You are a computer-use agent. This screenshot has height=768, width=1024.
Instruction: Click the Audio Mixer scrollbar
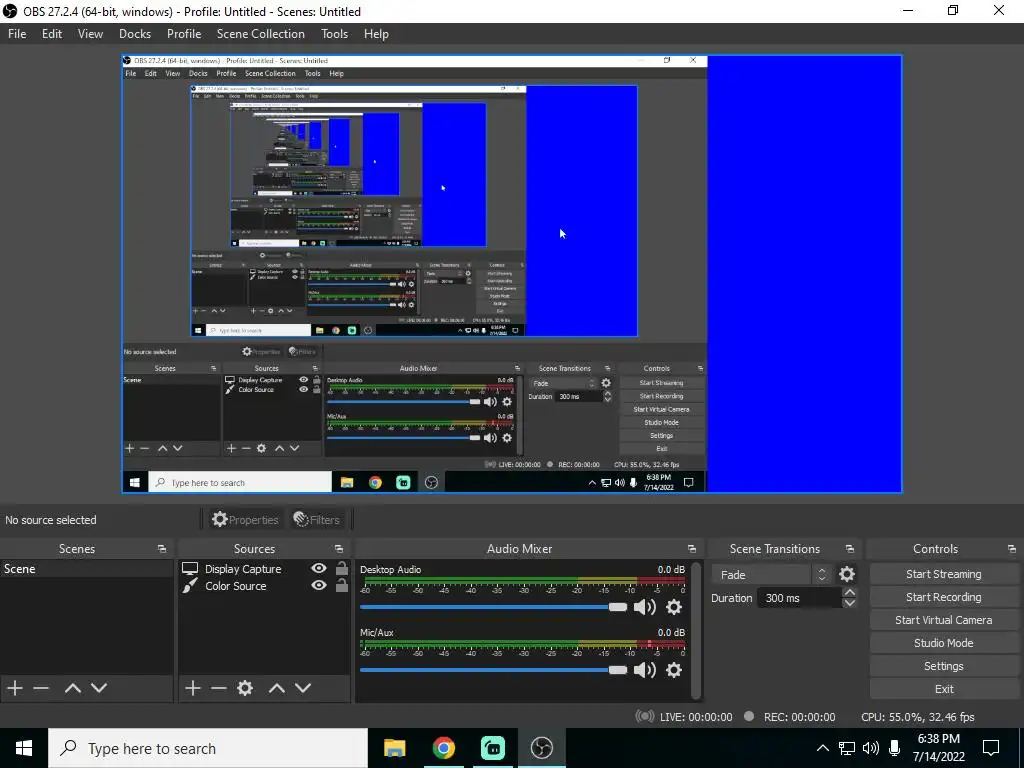coord(696,630)
